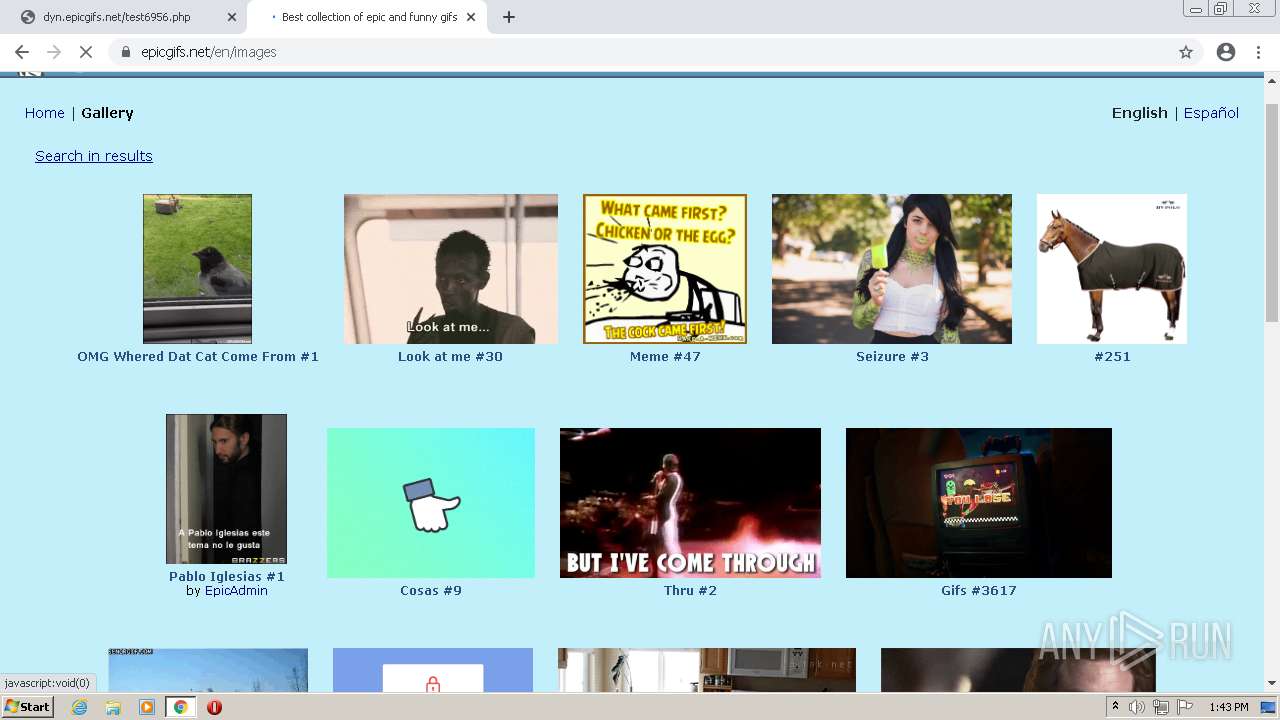Open the But I've Come Through gif
This screenshot has width=1280, height=720.
point(690,503)
